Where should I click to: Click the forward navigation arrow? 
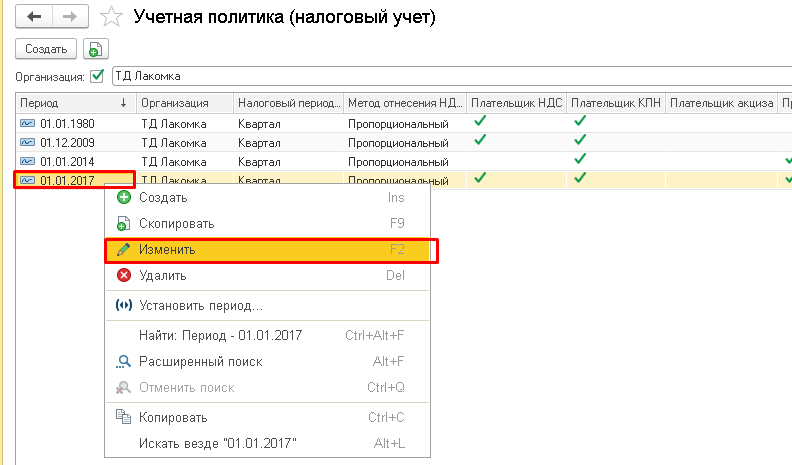coord(69,17)
